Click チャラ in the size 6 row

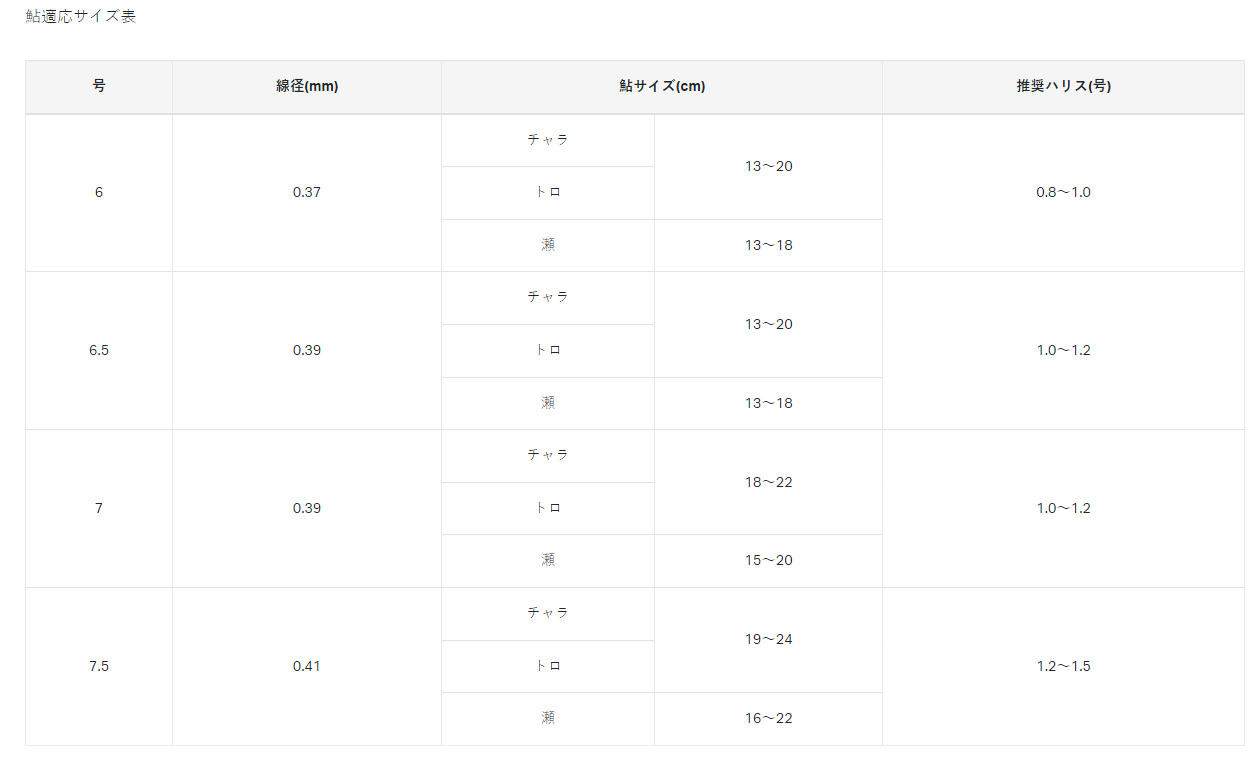click(548, 140)
